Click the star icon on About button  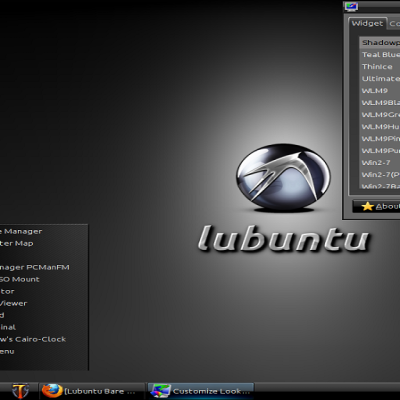point(367,207)
